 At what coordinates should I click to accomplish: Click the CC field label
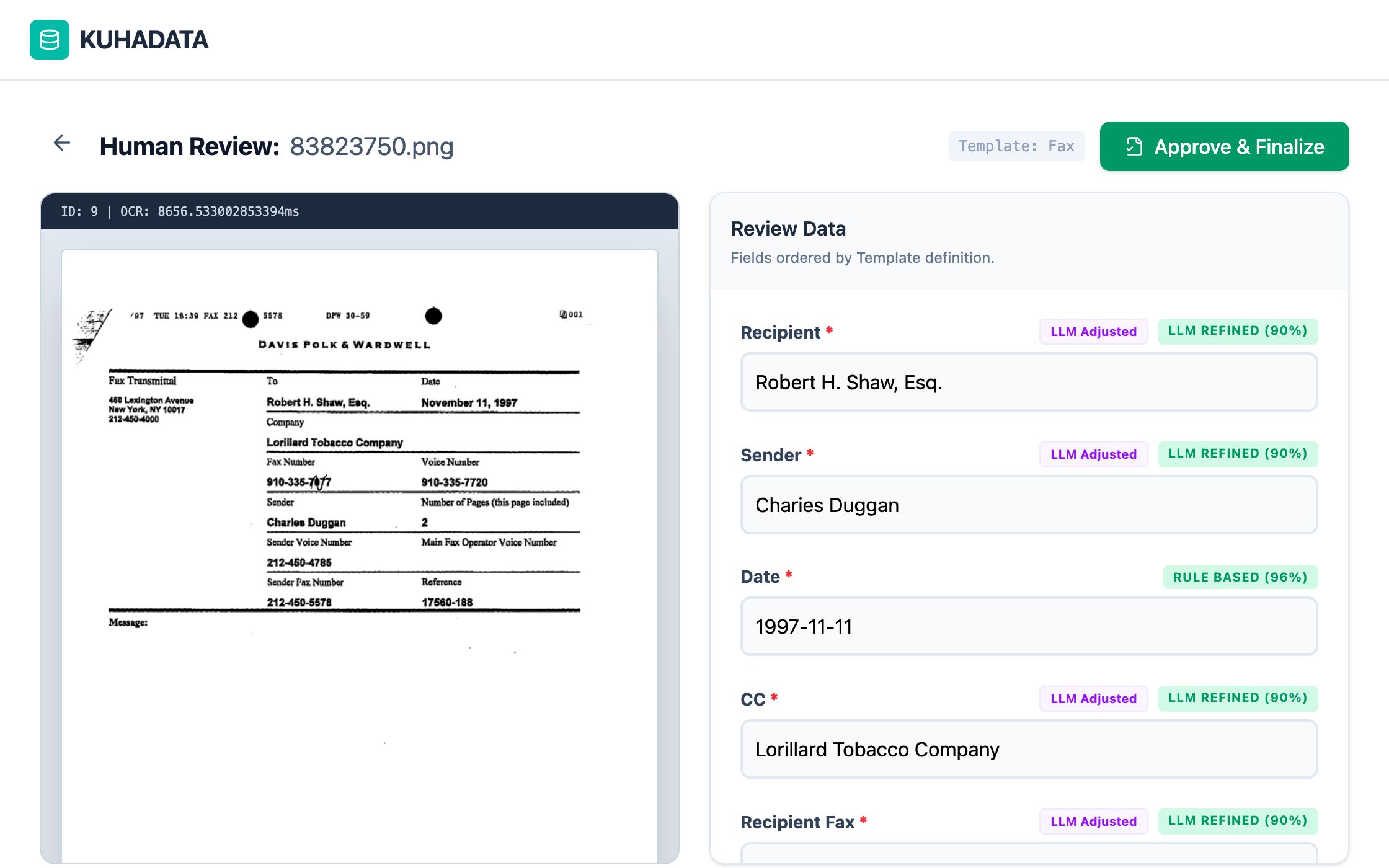click(x=753, y=699)
